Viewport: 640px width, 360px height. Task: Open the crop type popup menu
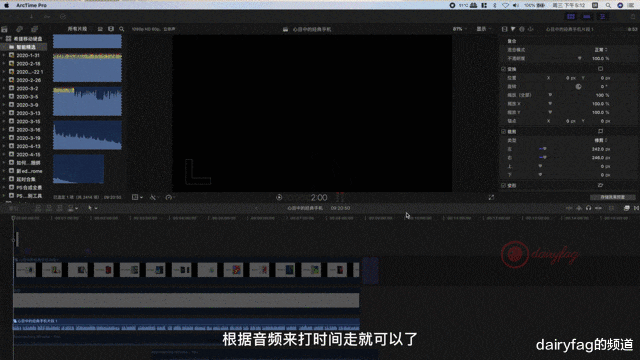[x=601, y=140]
